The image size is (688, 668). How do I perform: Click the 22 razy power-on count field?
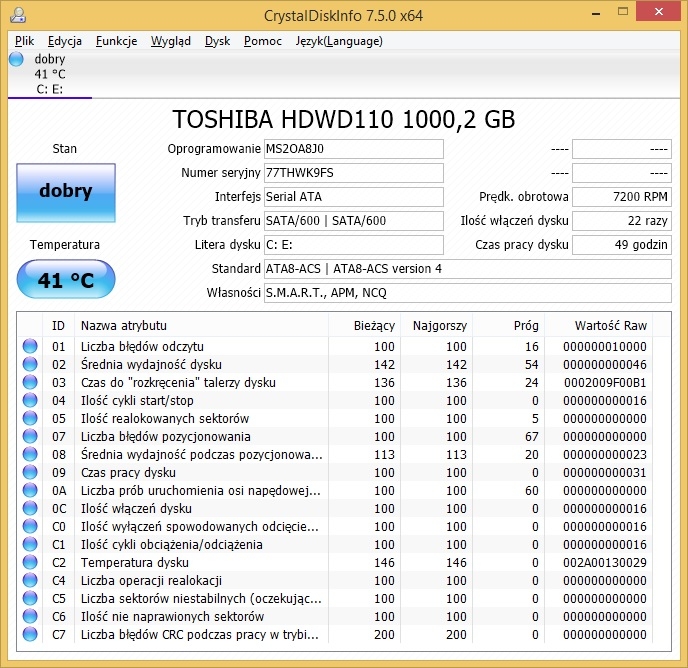pyautogui.click(x=622, y=221)
